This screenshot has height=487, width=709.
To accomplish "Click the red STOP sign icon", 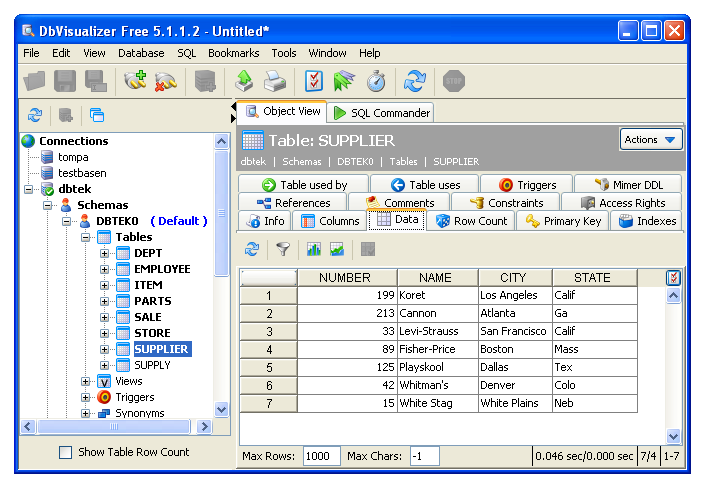I will point(454,81).
